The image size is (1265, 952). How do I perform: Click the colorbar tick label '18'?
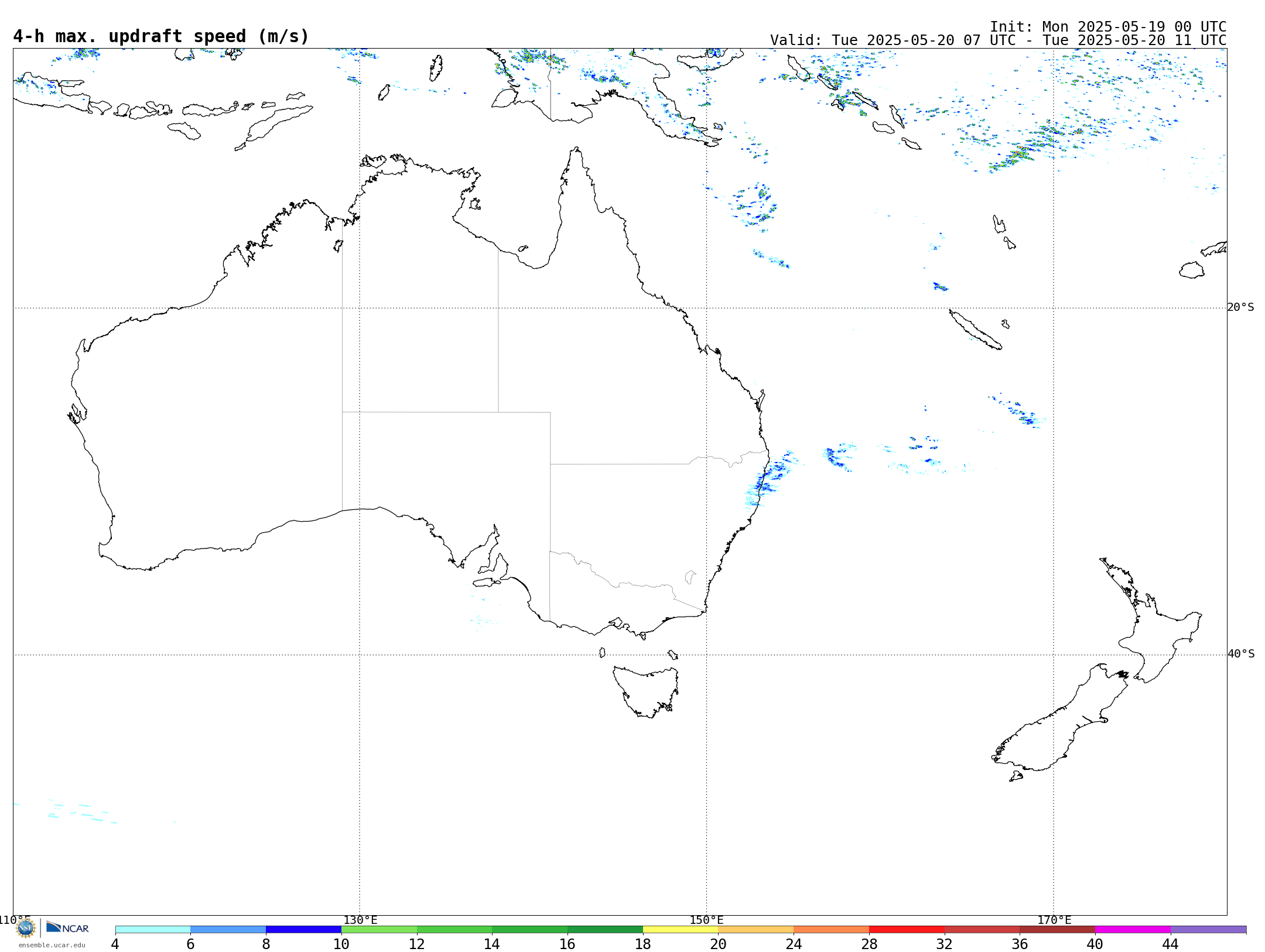tap(643, 944)
